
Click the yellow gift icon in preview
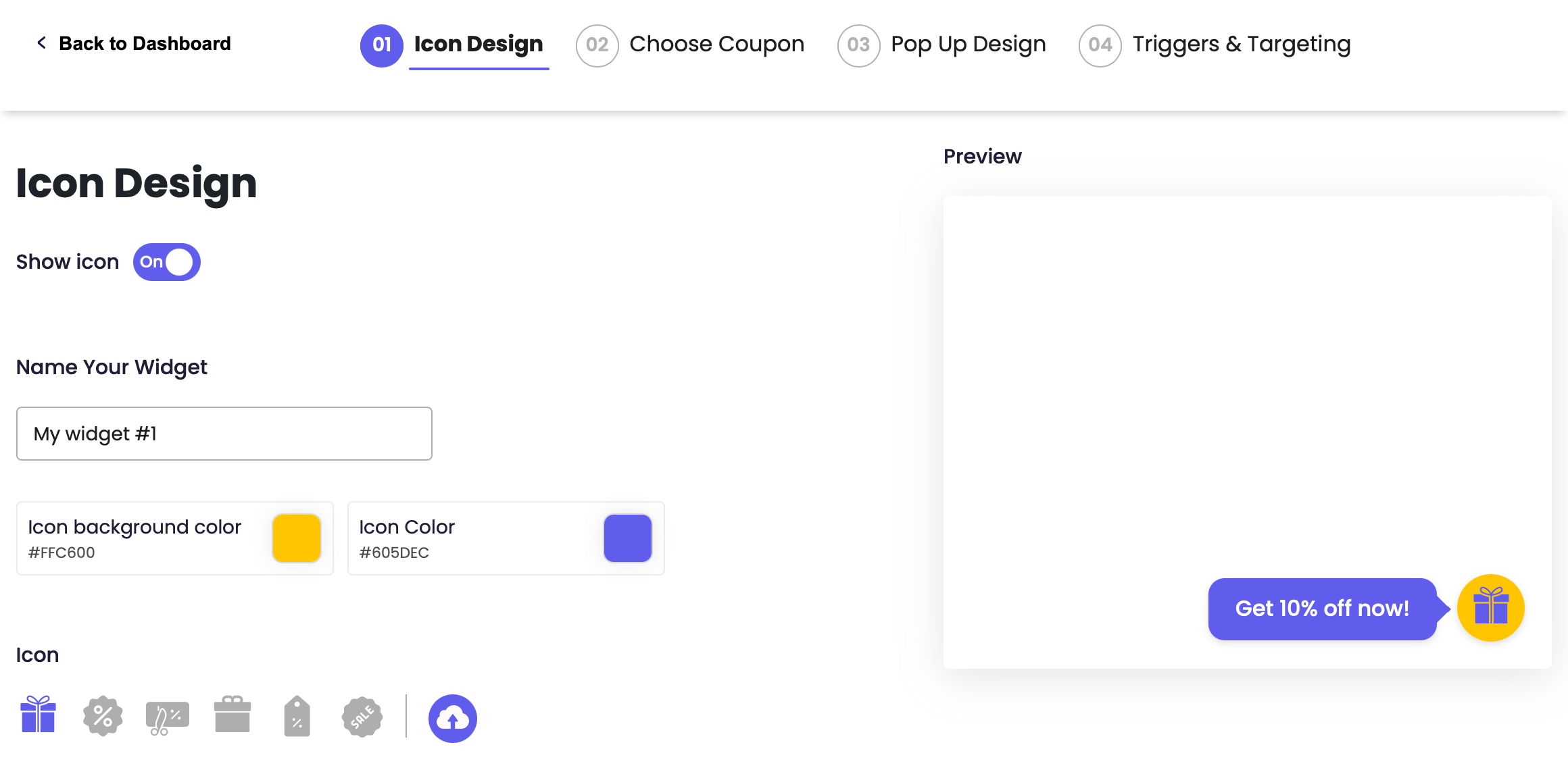[1490, 607]
